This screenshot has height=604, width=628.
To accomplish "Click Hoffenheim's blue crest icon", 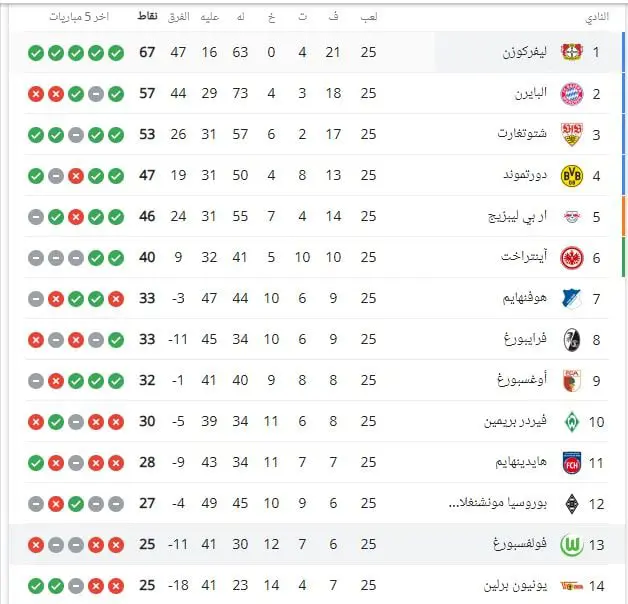I will point(572,299).
